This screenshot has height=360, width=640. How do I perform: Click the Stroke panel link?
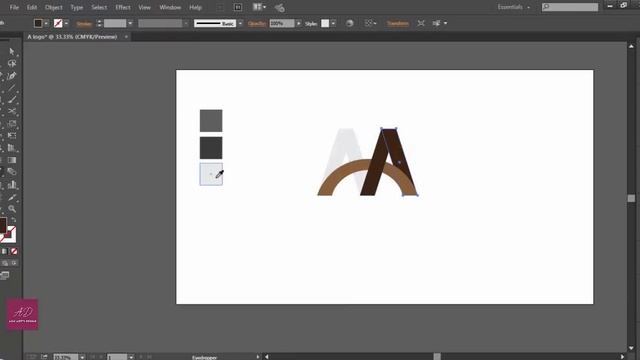[x=84, y=24]
